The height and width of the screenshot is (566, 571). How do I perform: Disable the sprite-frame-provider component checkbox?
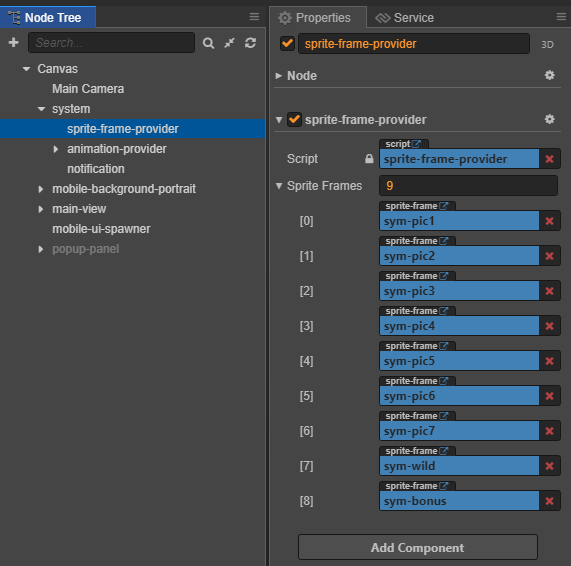294,119
